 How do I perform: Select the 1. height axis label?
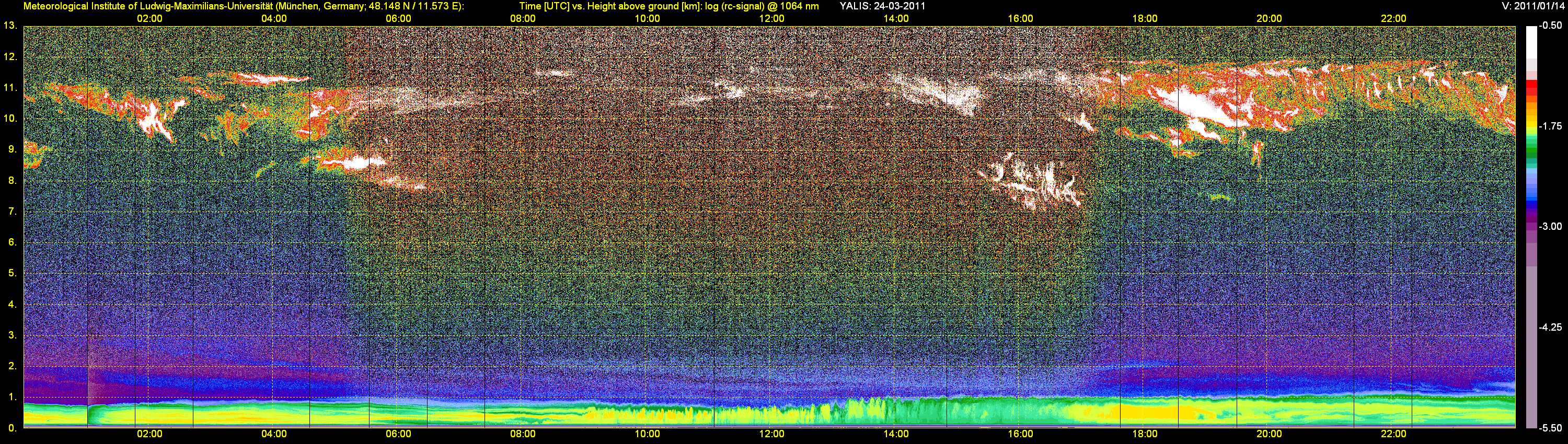click(x=12, y=398)
